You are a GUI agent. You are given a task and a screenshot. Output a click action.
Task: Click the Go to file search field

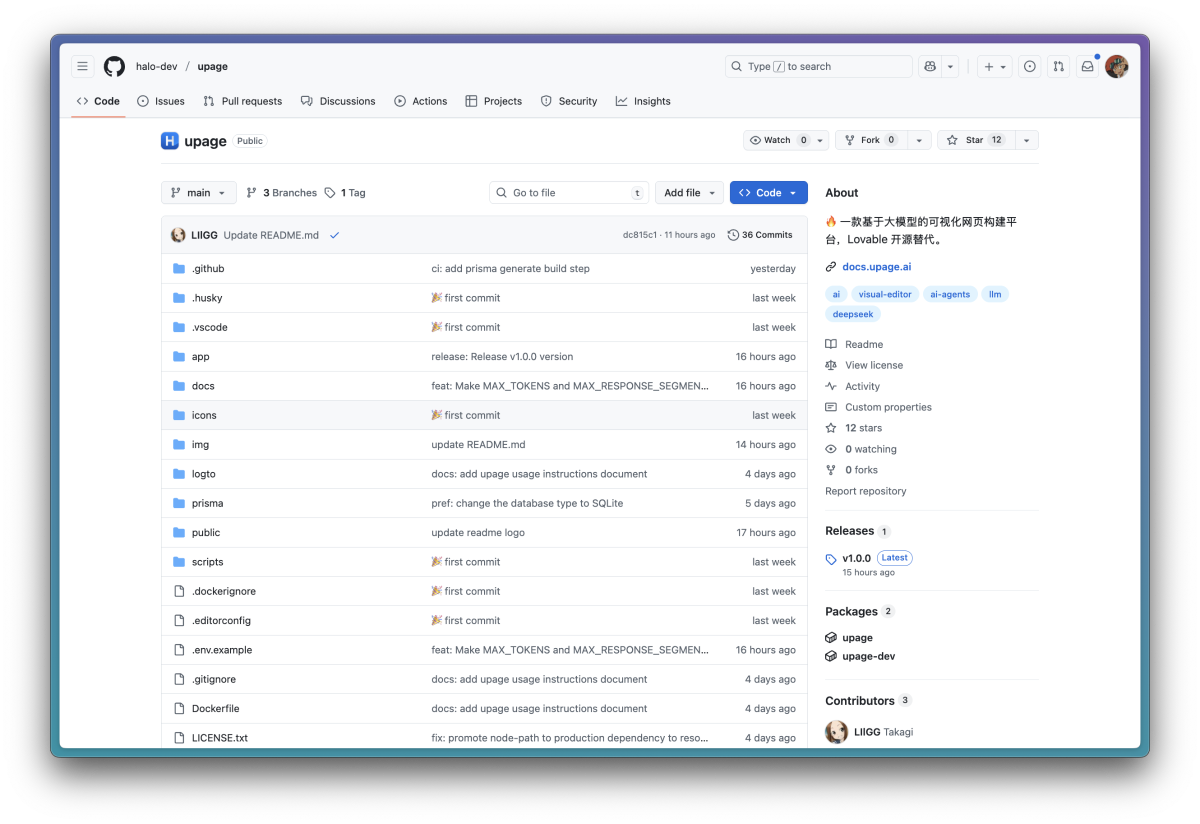point(568,193)
